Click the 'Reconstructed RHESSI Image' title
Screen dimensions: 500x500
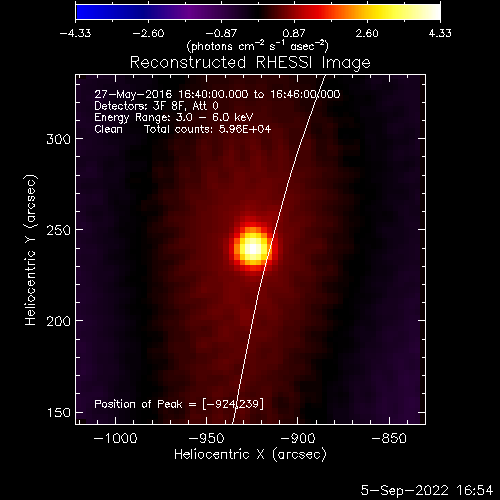250,63
